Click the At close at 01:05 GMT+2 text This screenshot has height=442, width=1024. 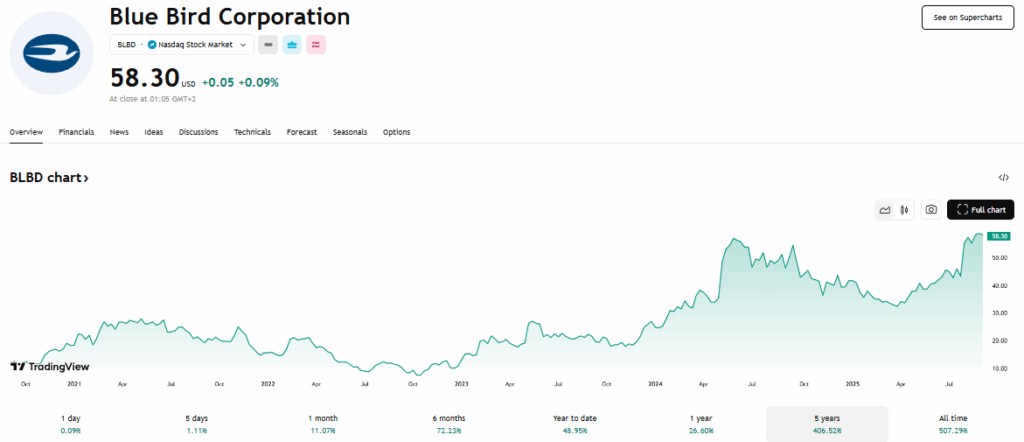tap(153, 100)
